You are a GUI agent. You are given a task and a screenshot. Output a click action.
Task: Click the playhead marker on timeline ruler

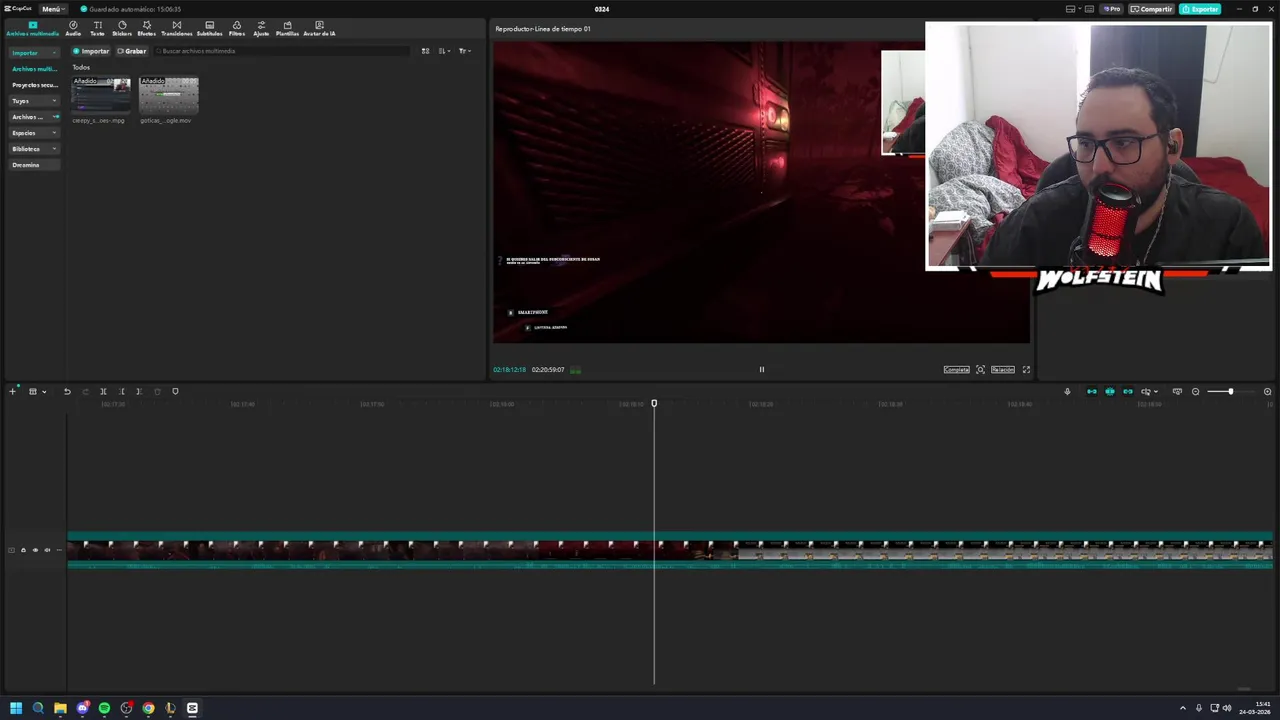[x=654, y=403]
